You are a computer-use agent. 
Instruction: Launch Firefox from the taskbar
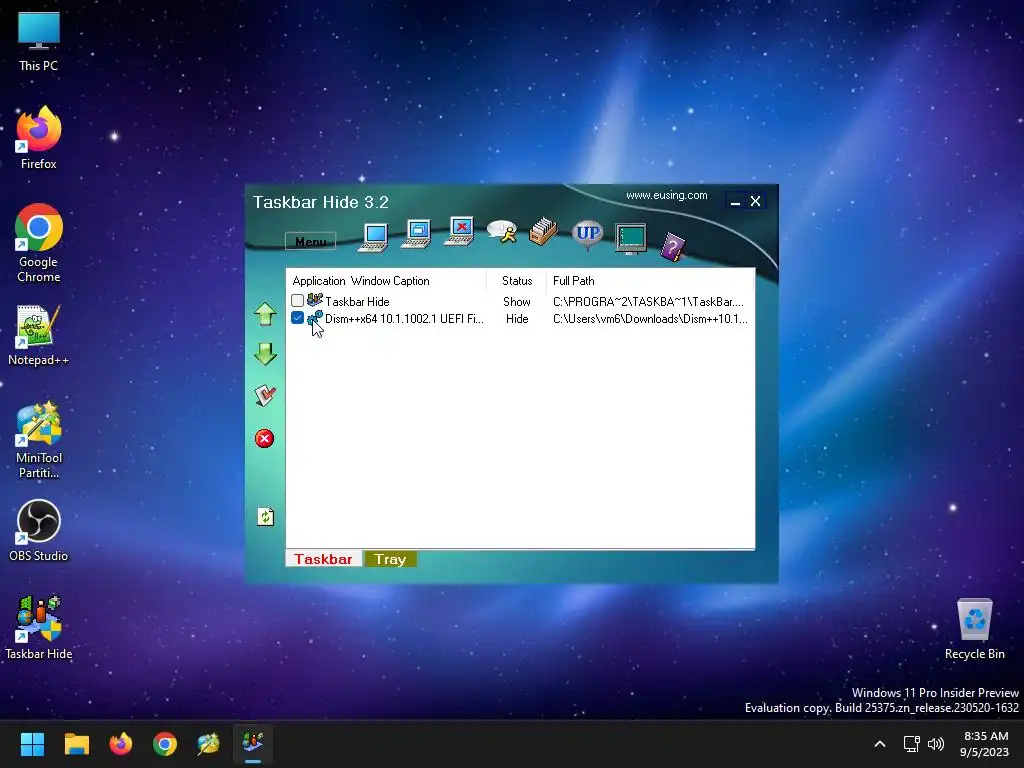[x=121, y=744]
